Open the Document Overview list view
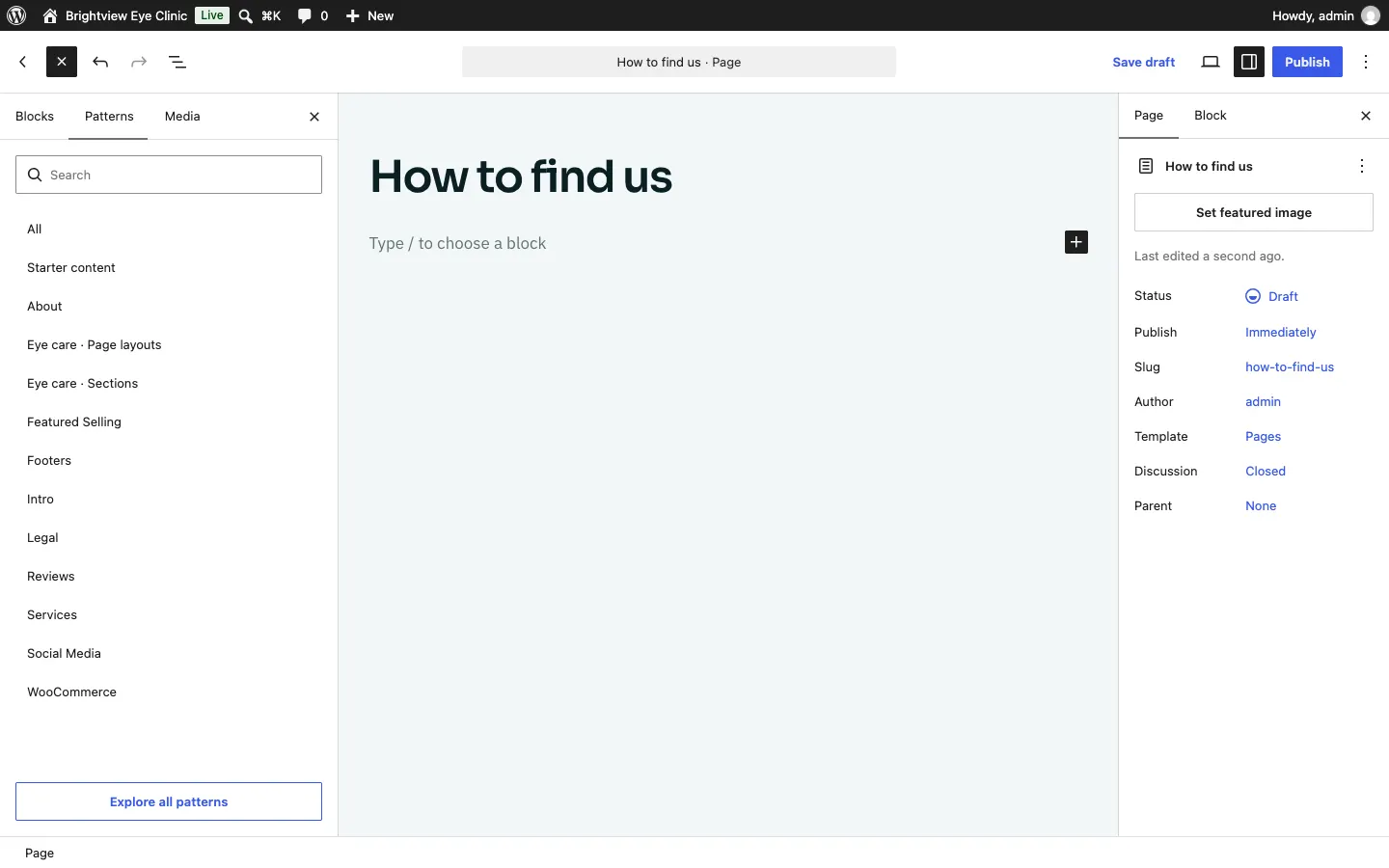The width and height of the screenshot is (1389, 868). tap(177, 62)
